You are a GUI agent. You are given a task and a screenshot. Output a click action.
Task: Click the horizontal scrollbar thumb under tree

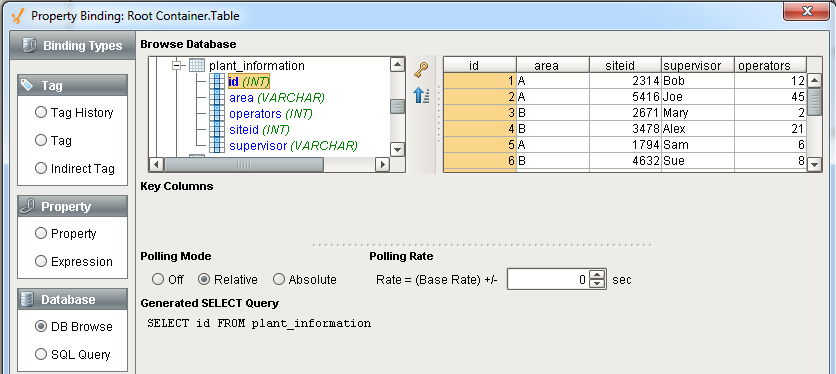[x=243, y=164]
